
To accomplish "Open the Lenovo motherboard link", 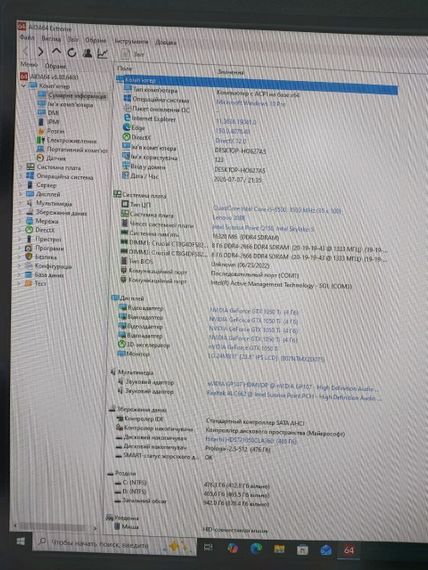I will coord(229,218).
